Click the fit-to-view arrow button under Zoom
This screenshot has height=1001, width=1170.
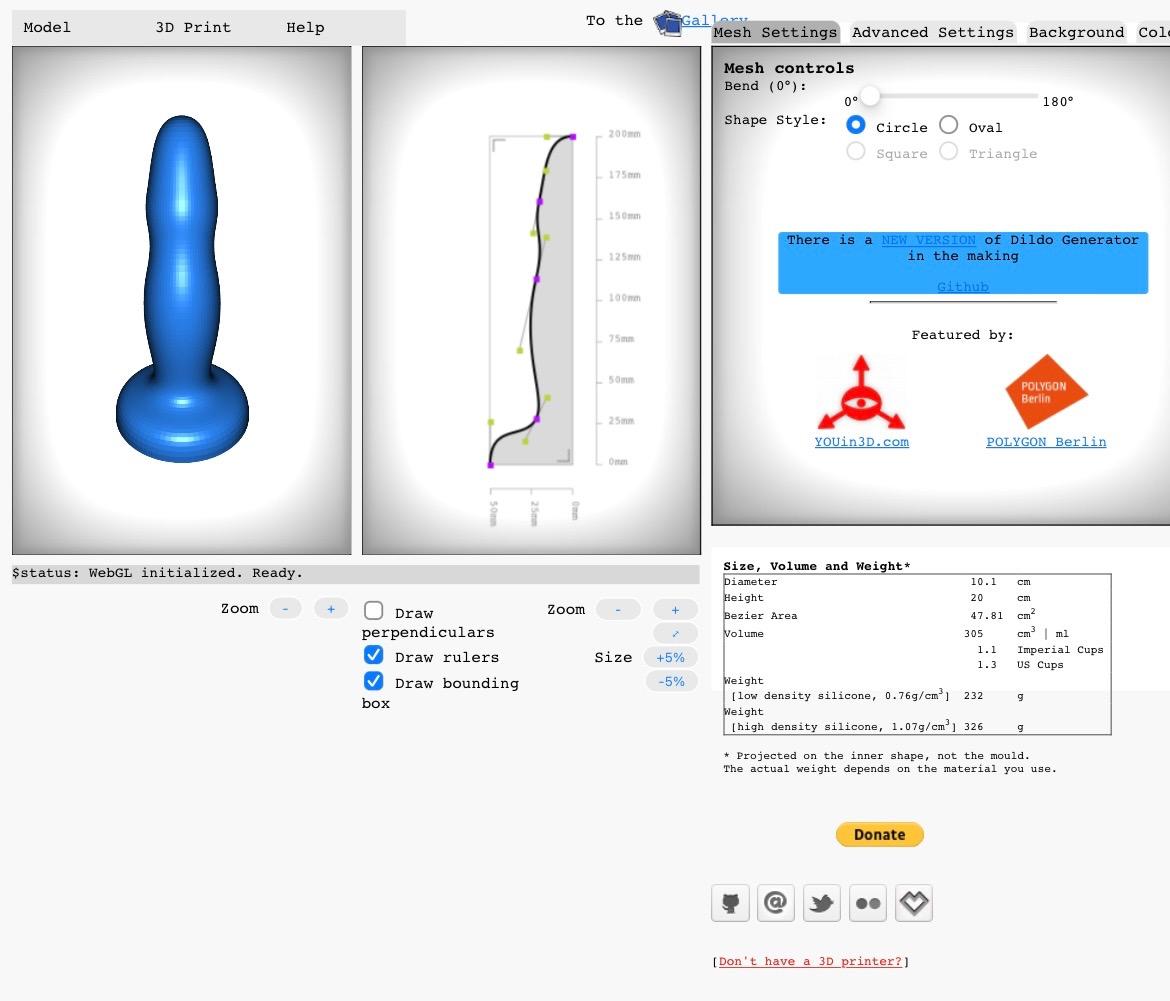[675, 633]
